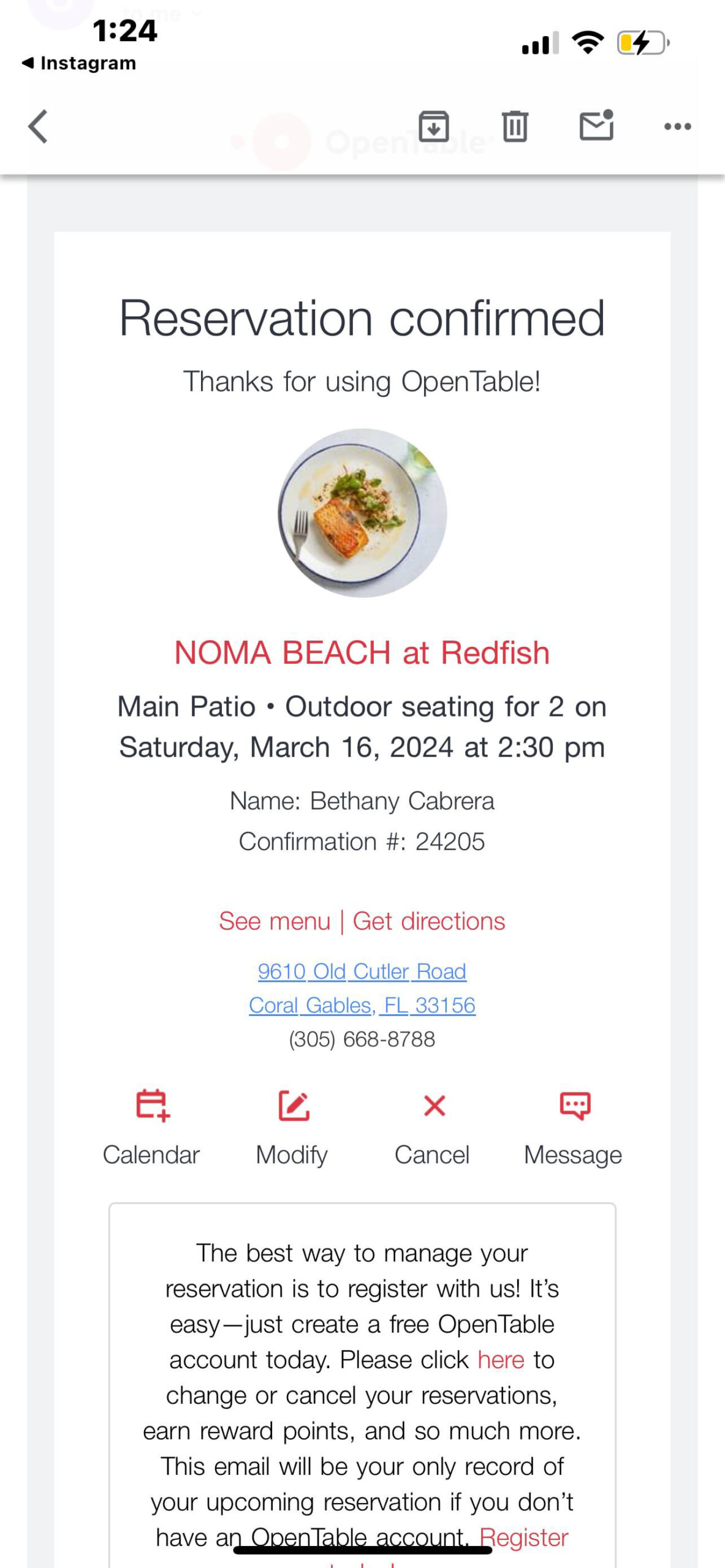The image size is (725, 1568).
Task: Mark email as unread
Action: pyautogui.click(x=596, y=126)
